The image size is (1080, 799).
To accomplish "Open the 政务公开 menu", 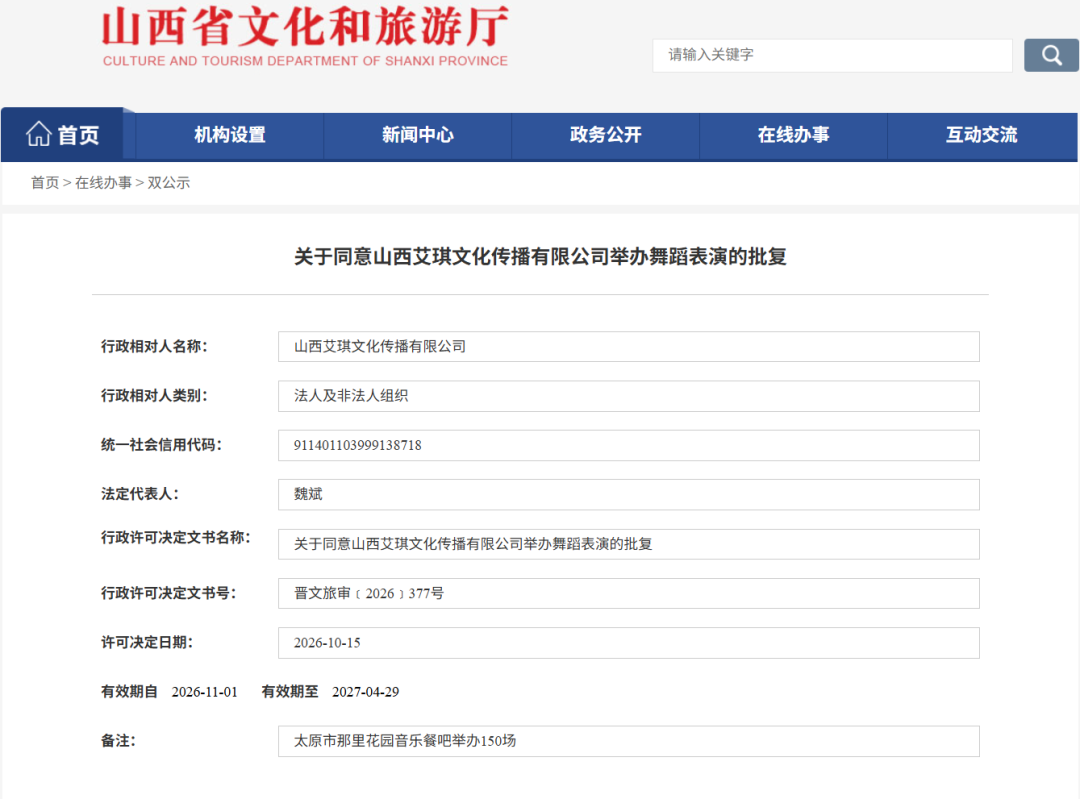I will click(x=605, y=135).
